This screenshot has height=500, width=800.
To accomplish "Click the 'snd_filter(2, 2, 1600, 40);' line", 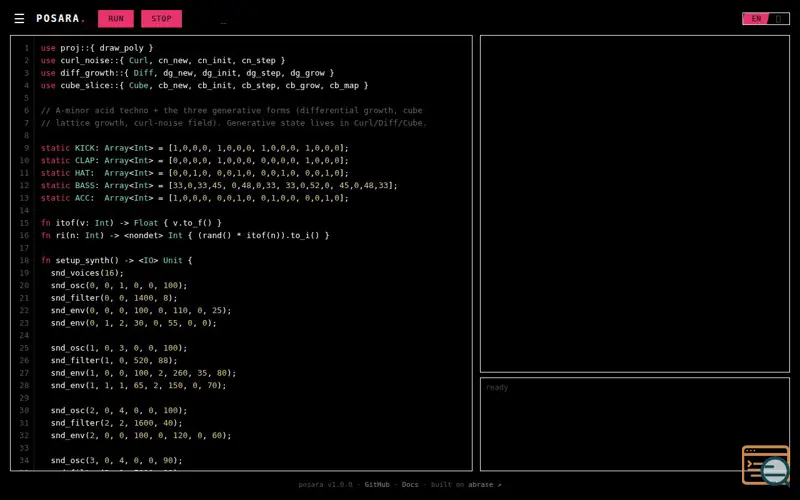I will coord(116,423).
